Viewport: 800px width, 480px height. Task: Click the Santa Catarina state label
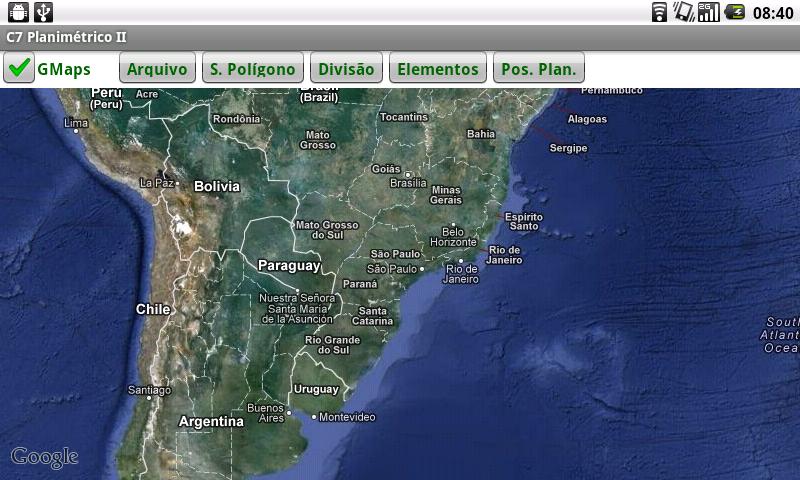pyautogui.click(x=372, y=316)
